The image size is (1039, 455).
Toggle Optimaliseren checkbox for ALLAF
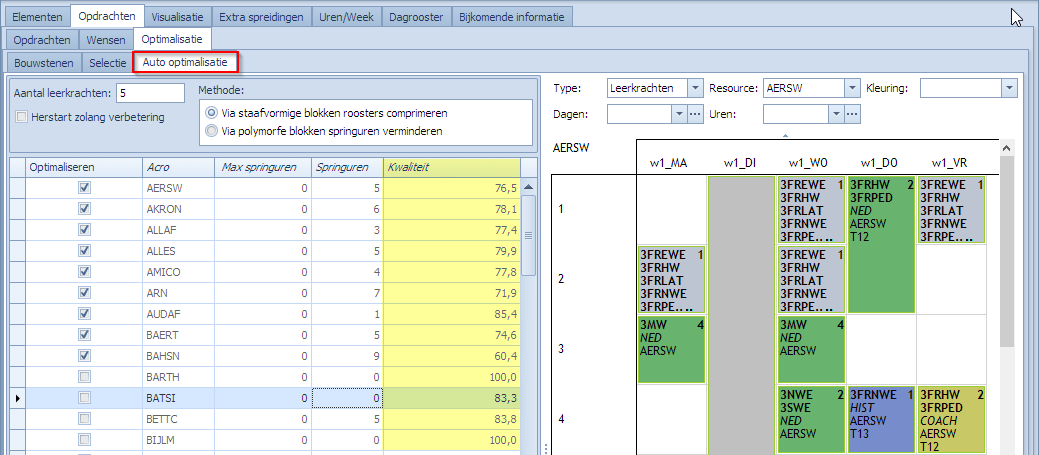tap(84, 230)
